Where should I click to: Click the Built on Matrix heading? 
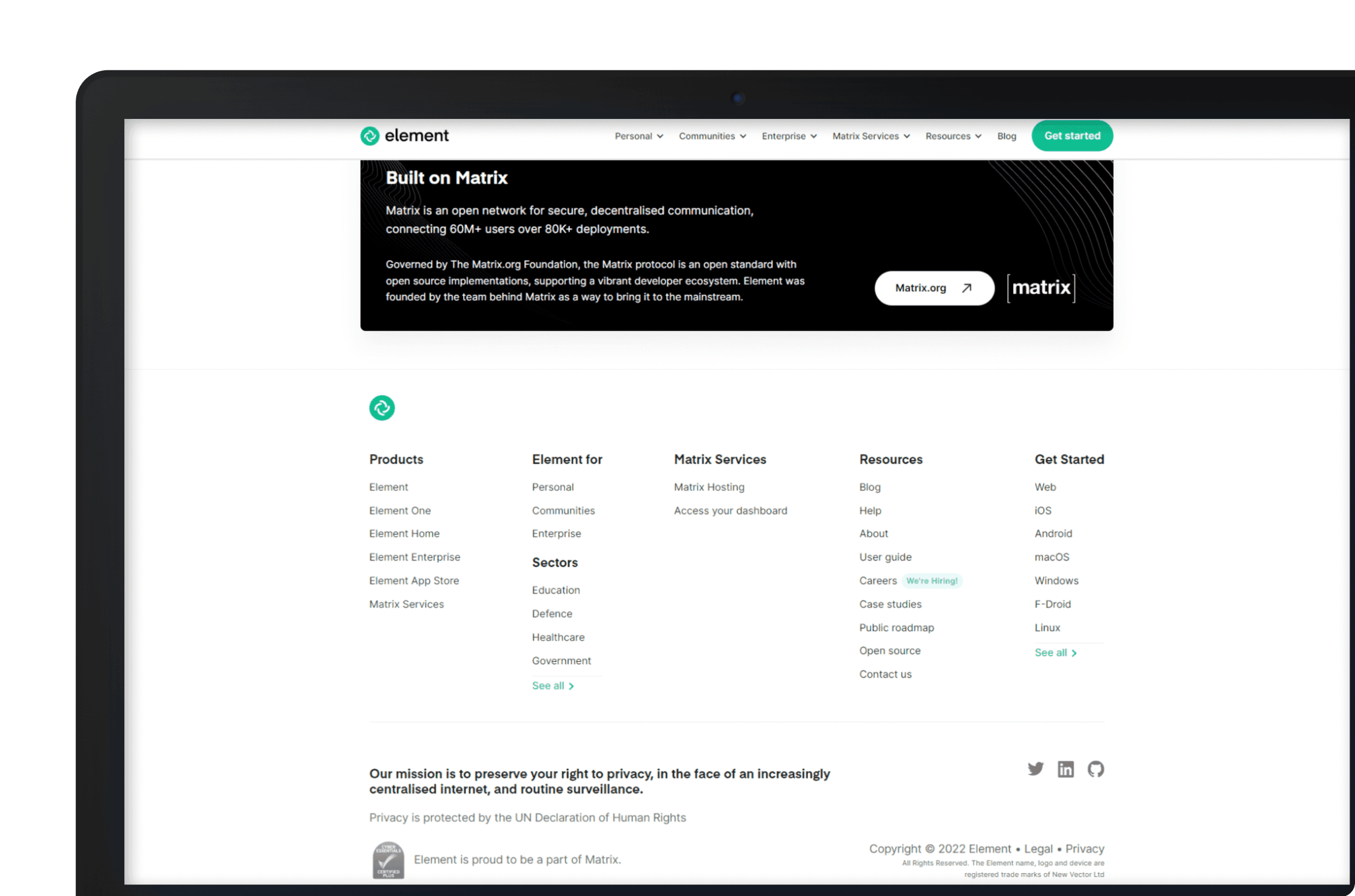point(446,178)
